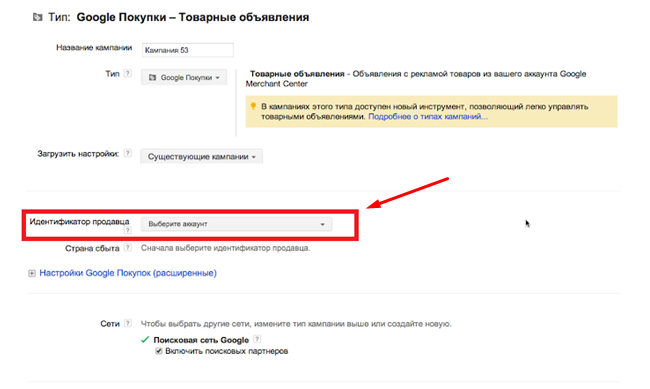The height and width of the screenshot is (389, 650).
Task: Click help icon beside Загрузить настройки
Action: tap(128, 153)
